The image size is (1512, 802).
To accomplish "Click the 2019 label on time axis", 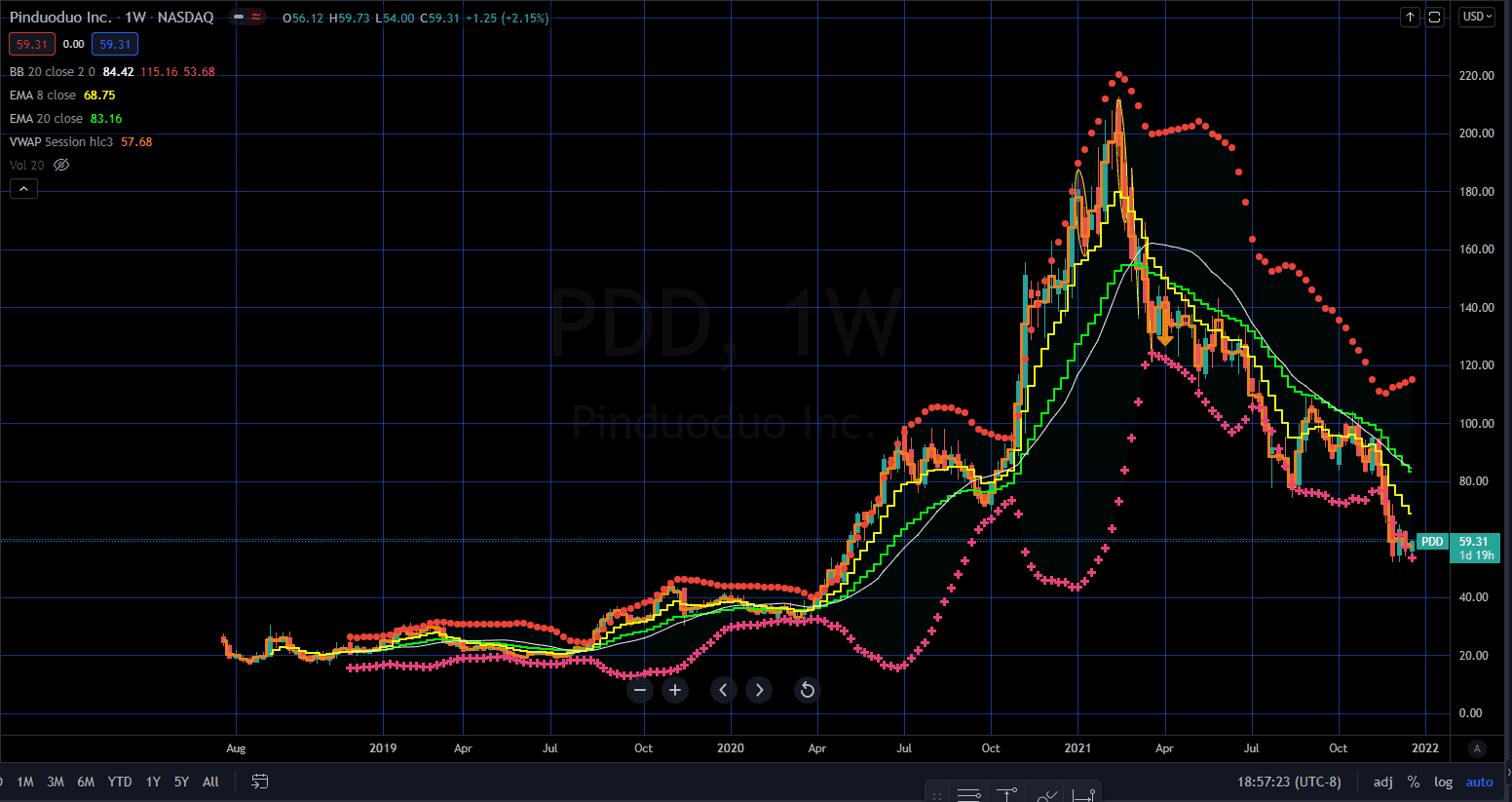I will pos(383,748).
